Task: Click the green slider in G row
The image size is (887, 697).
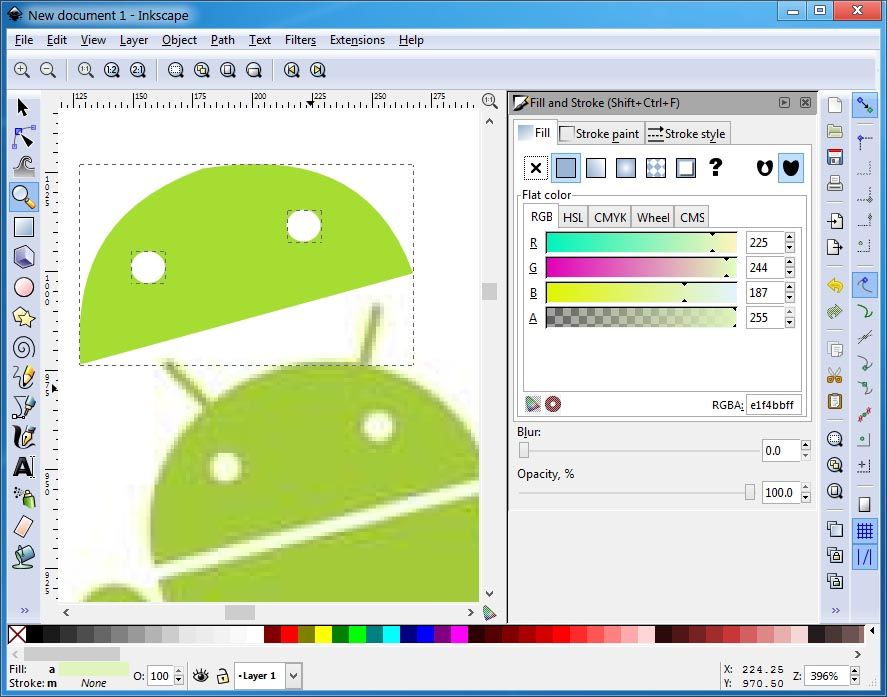Action: [641, 268]
